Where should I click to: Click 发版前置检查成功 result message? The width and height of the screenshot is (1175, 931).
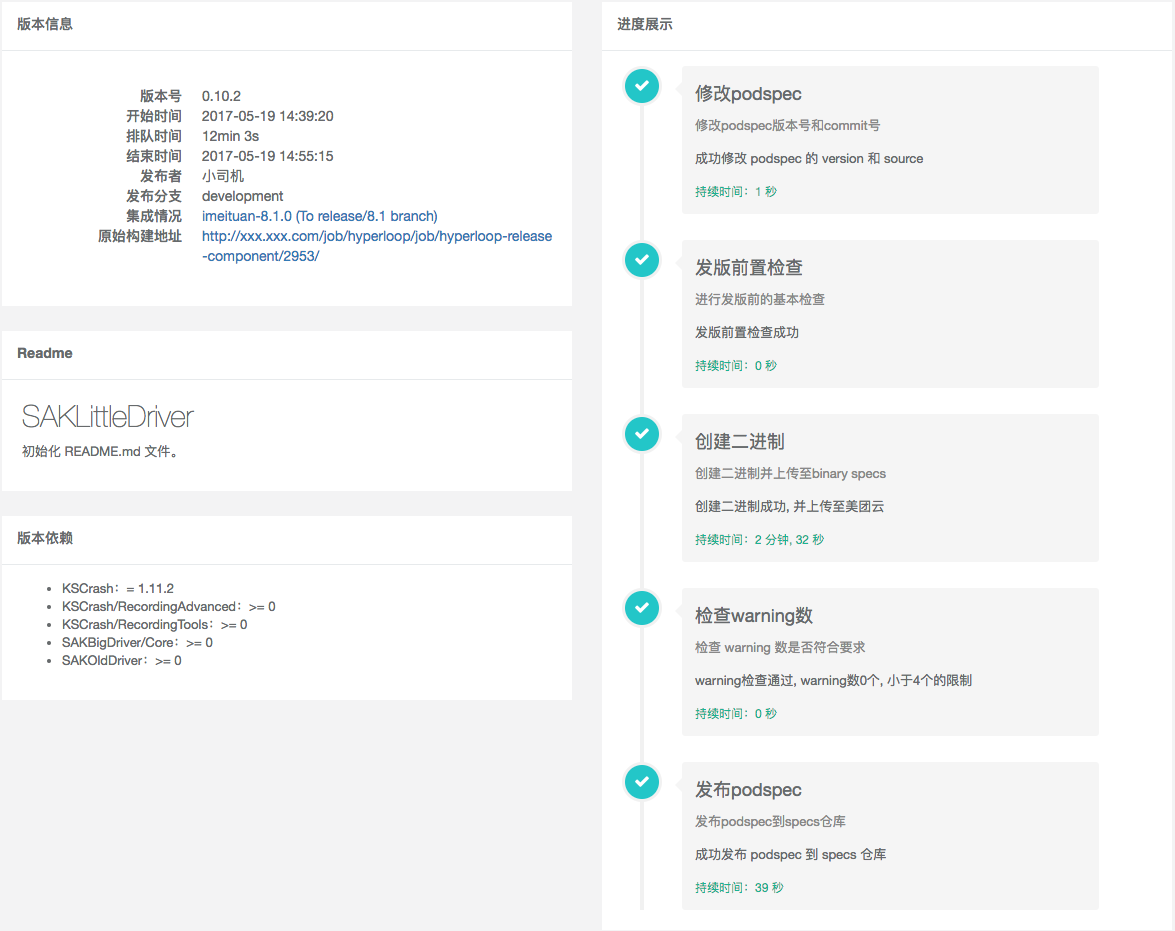746,333
